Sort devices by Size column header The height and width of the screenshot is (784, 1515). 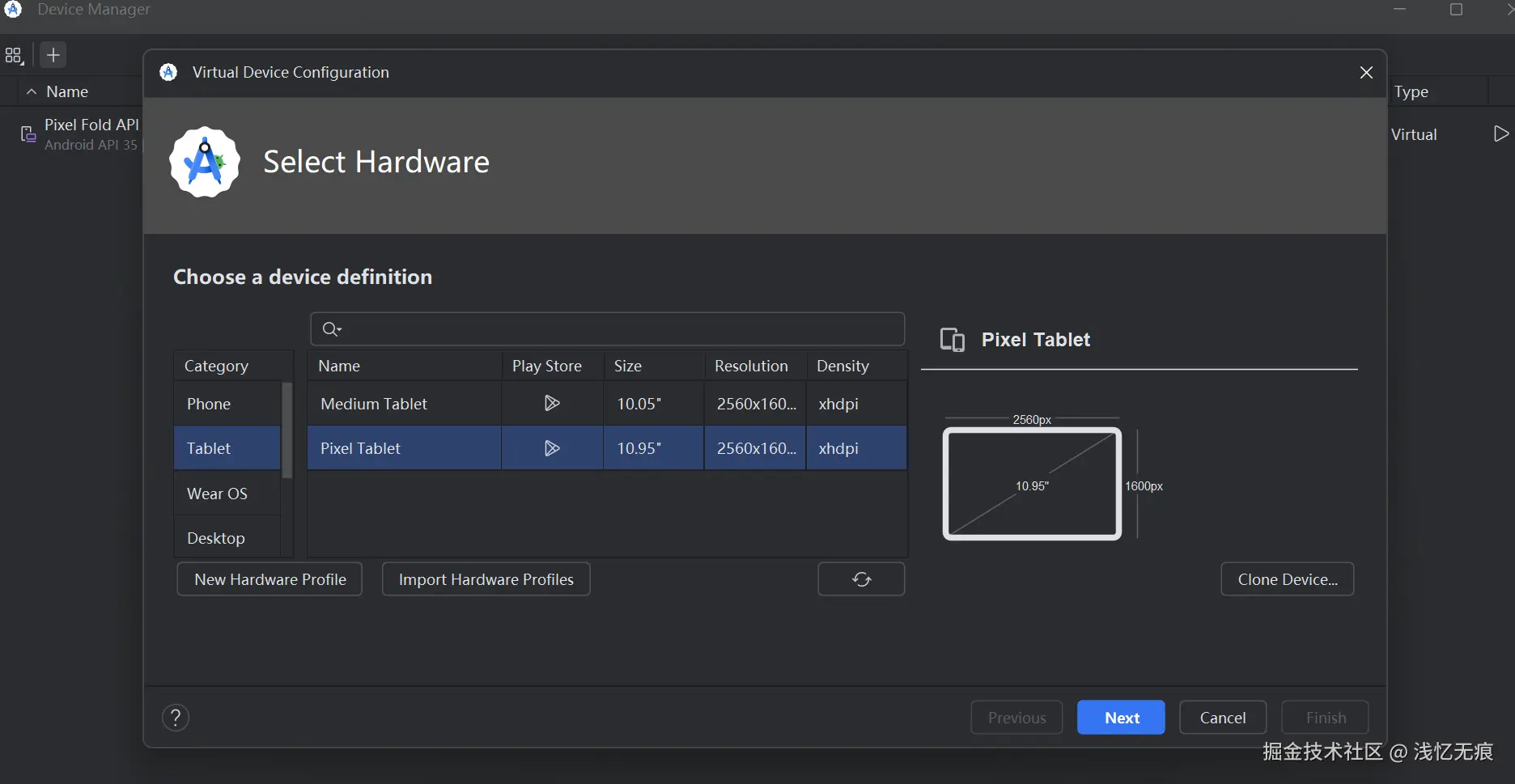[x=627, y=366]
